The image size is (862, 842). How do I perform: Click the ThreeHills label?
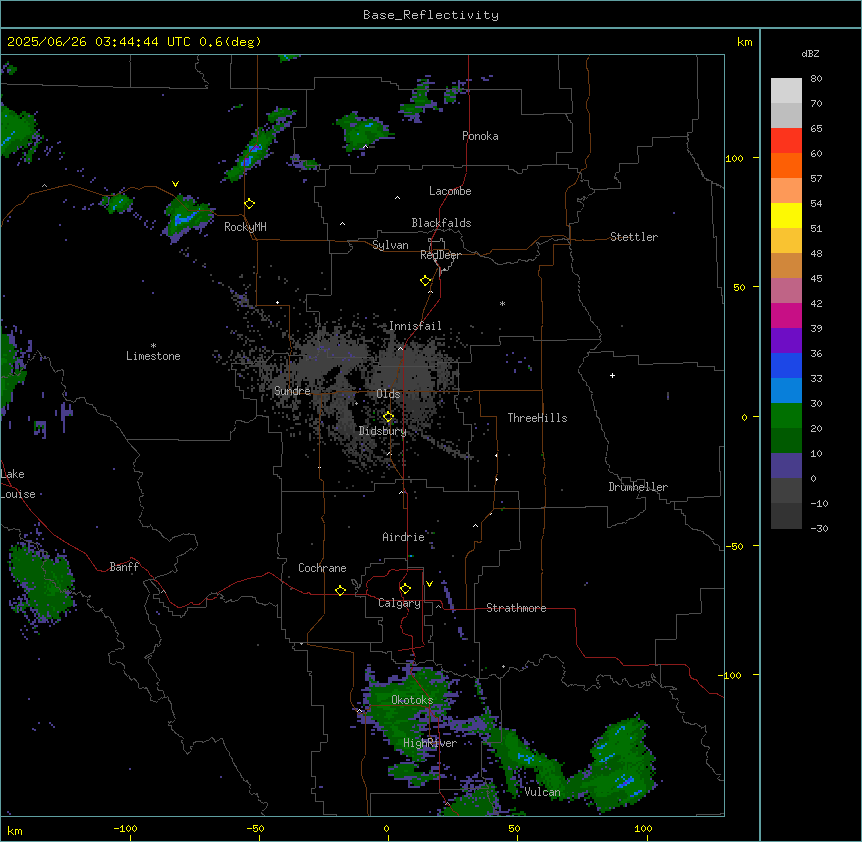click(x=537, y=418)
